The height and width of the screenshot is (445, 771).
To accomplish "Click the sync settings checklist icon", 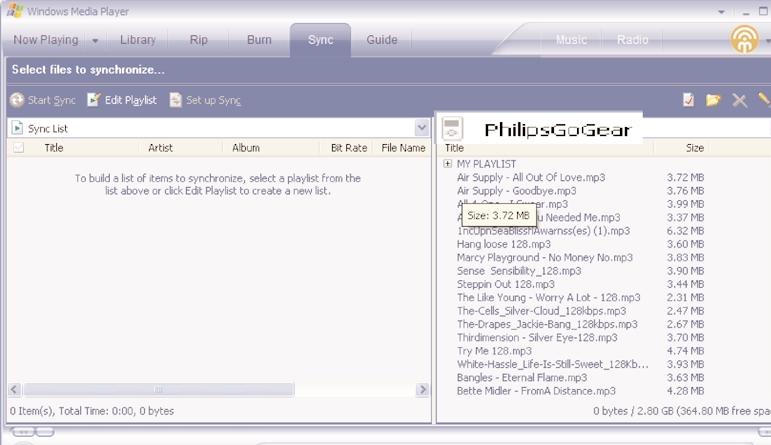I will click(x=688, y=100).
